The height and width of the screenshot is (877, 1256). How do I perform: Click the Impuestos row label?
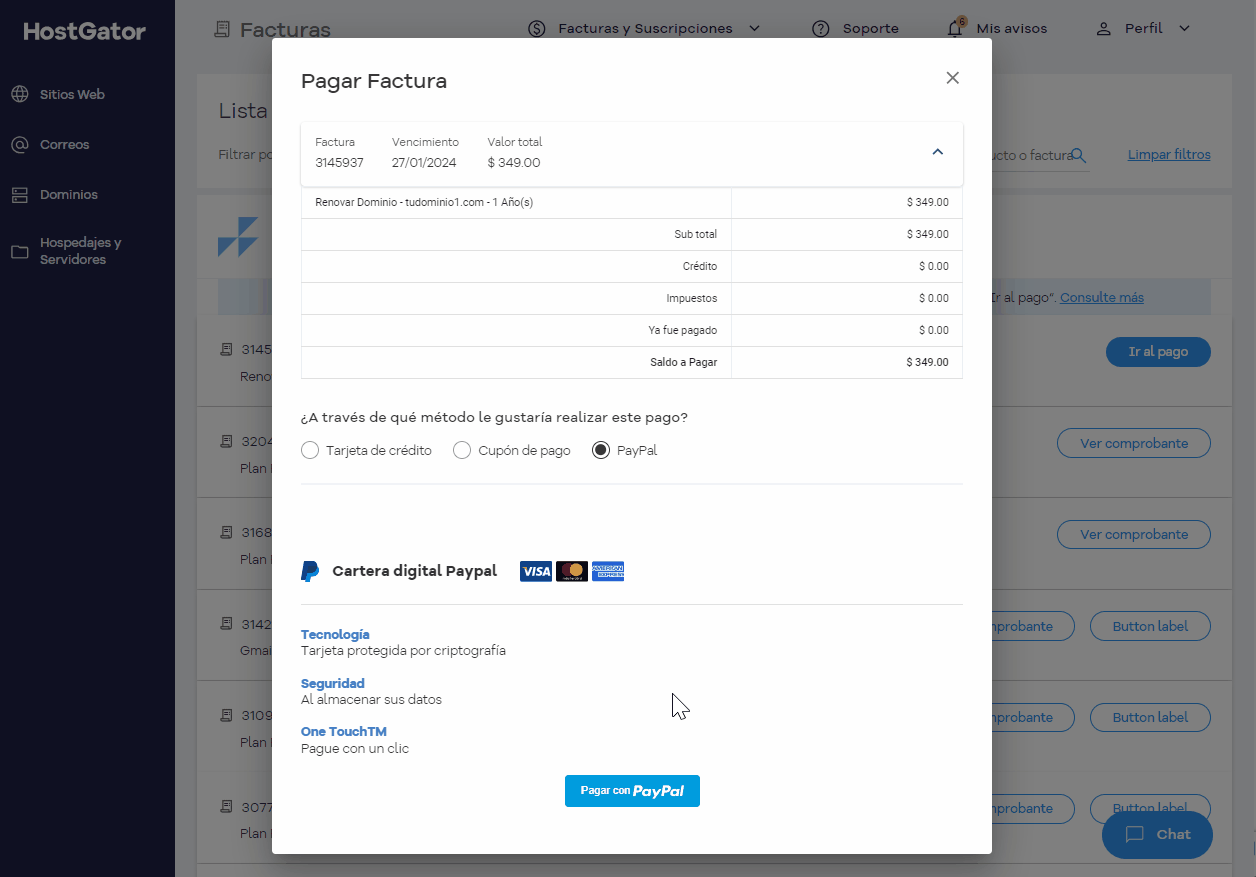pyautogui.click(x=692, y=299)
